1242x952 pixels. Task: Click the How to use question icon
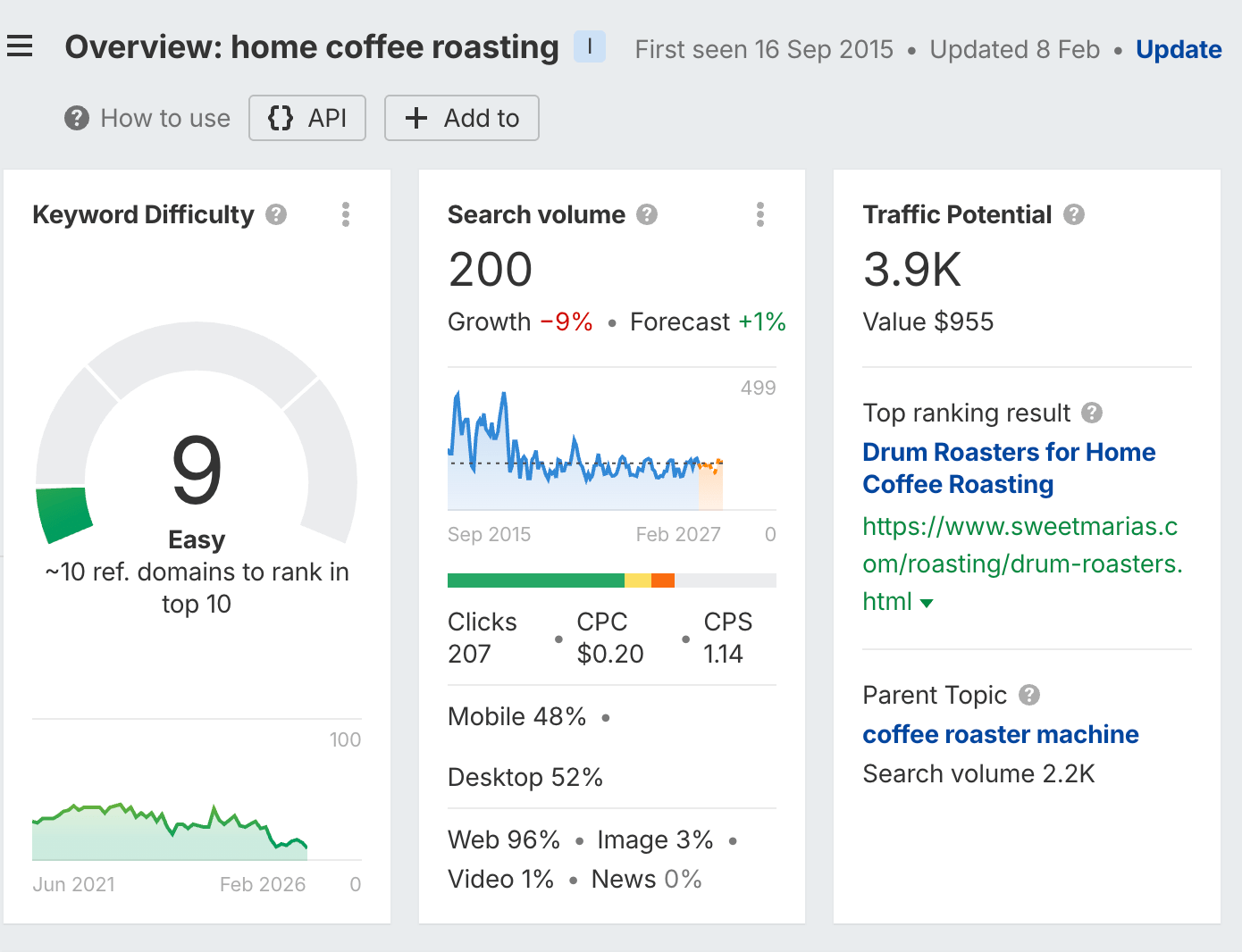point(77,118)
